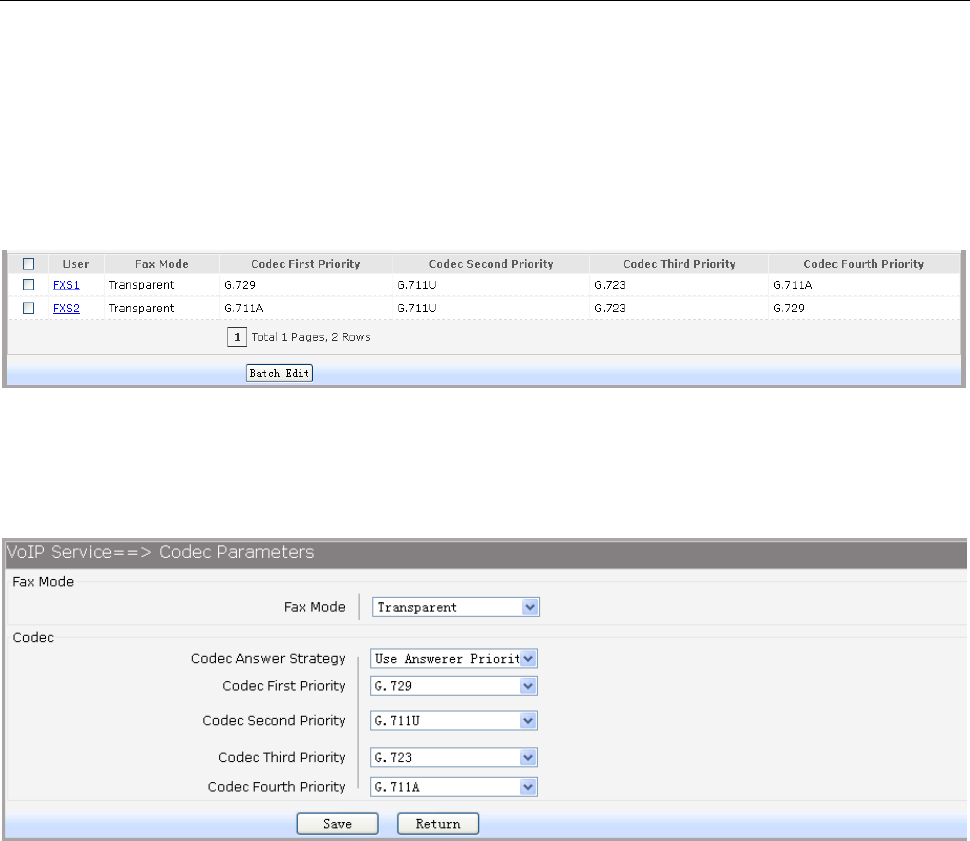
Task: Expand the Codec Fourth Priority dropdown
Action: click(x=453, y=787)
